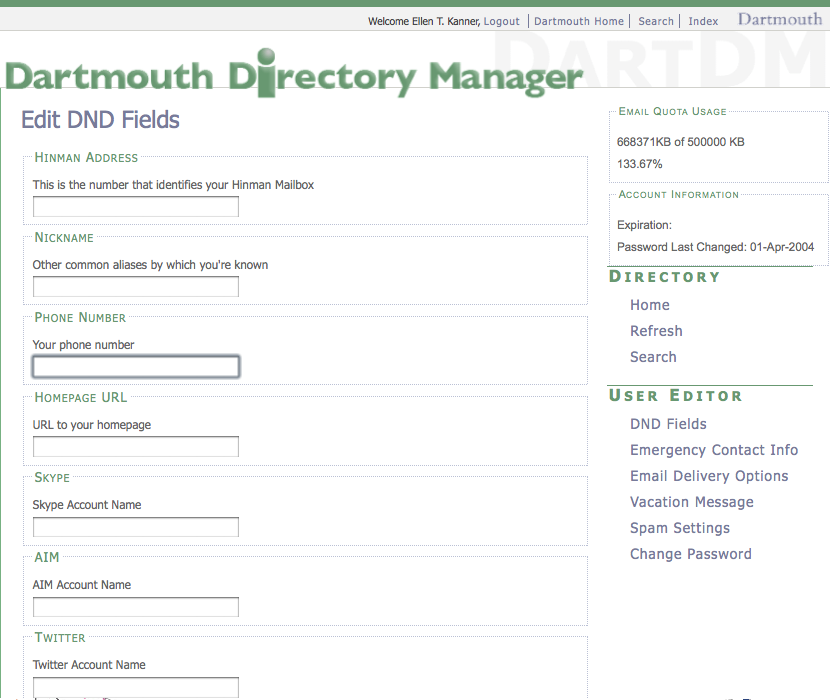Open the Search link in top bar
830x700 pixels.
click(x=656, y=21)
